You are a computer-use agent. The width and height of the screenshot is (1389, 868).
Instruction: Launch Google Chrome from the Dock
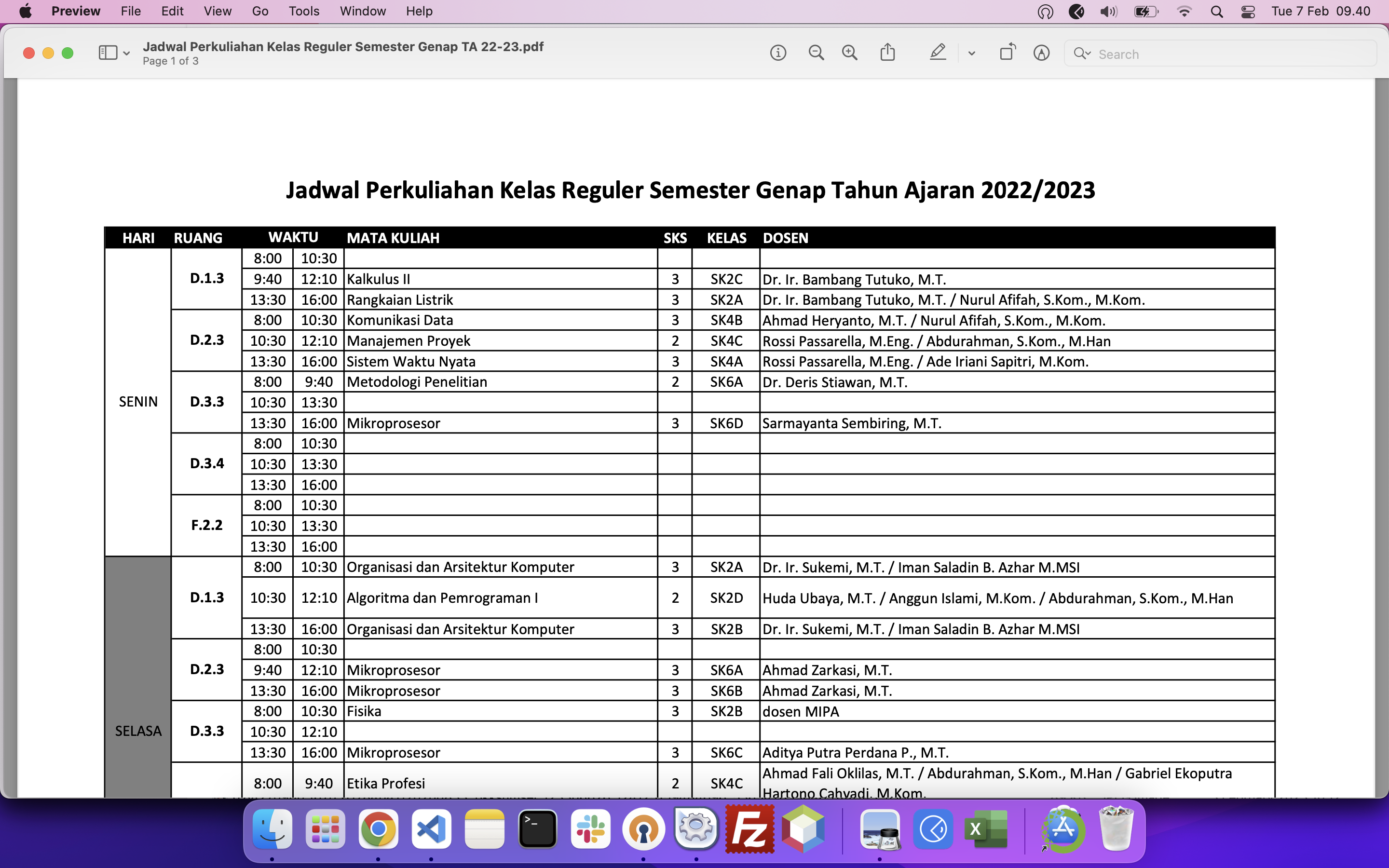[x=378, y=829]
